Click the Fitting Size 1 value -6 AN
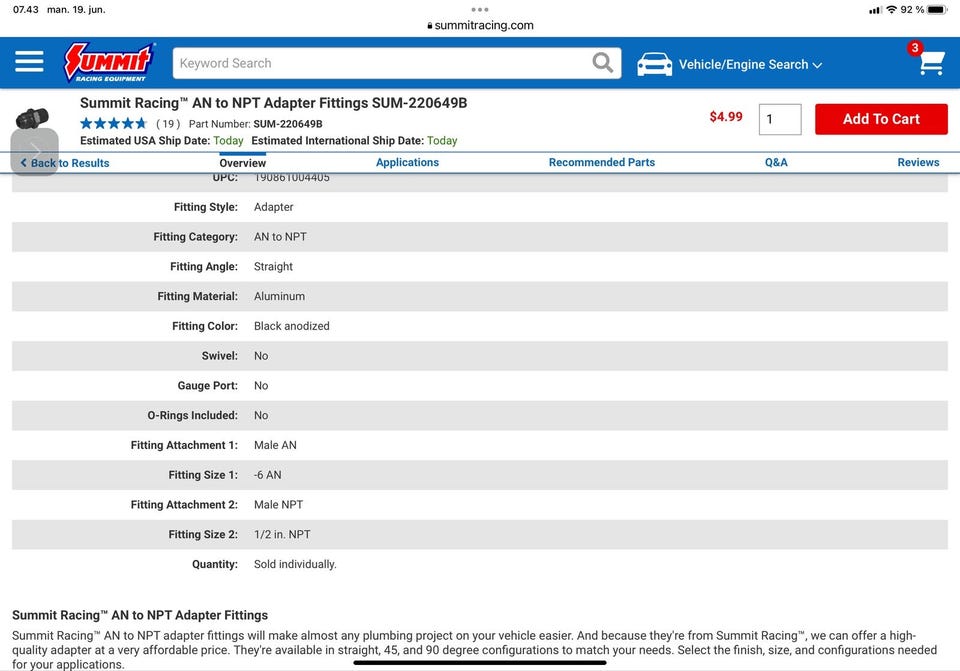 (268, 475)
